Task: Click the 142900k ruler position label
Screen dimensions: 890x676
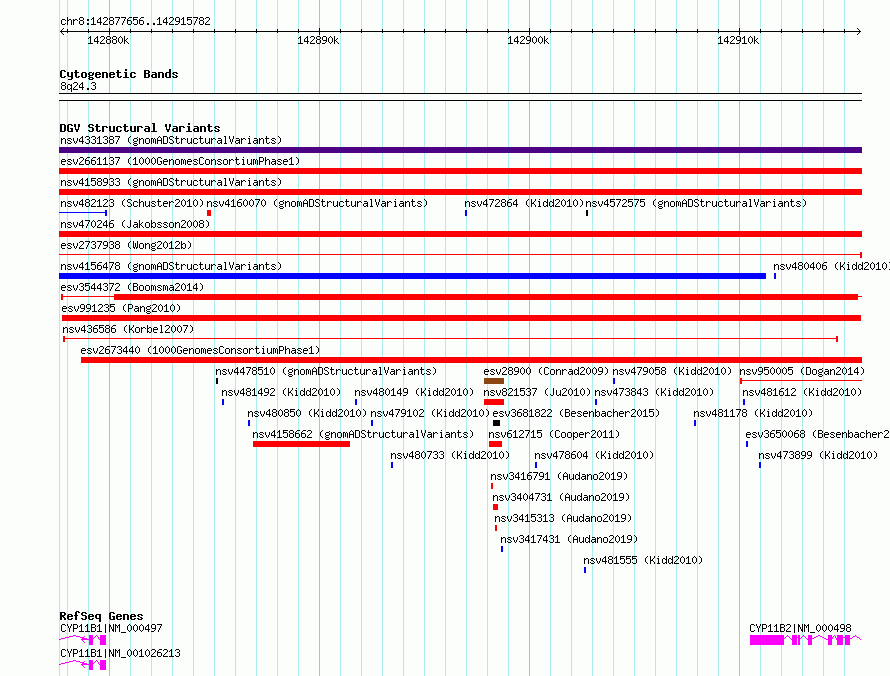Action: click(528, 40)
